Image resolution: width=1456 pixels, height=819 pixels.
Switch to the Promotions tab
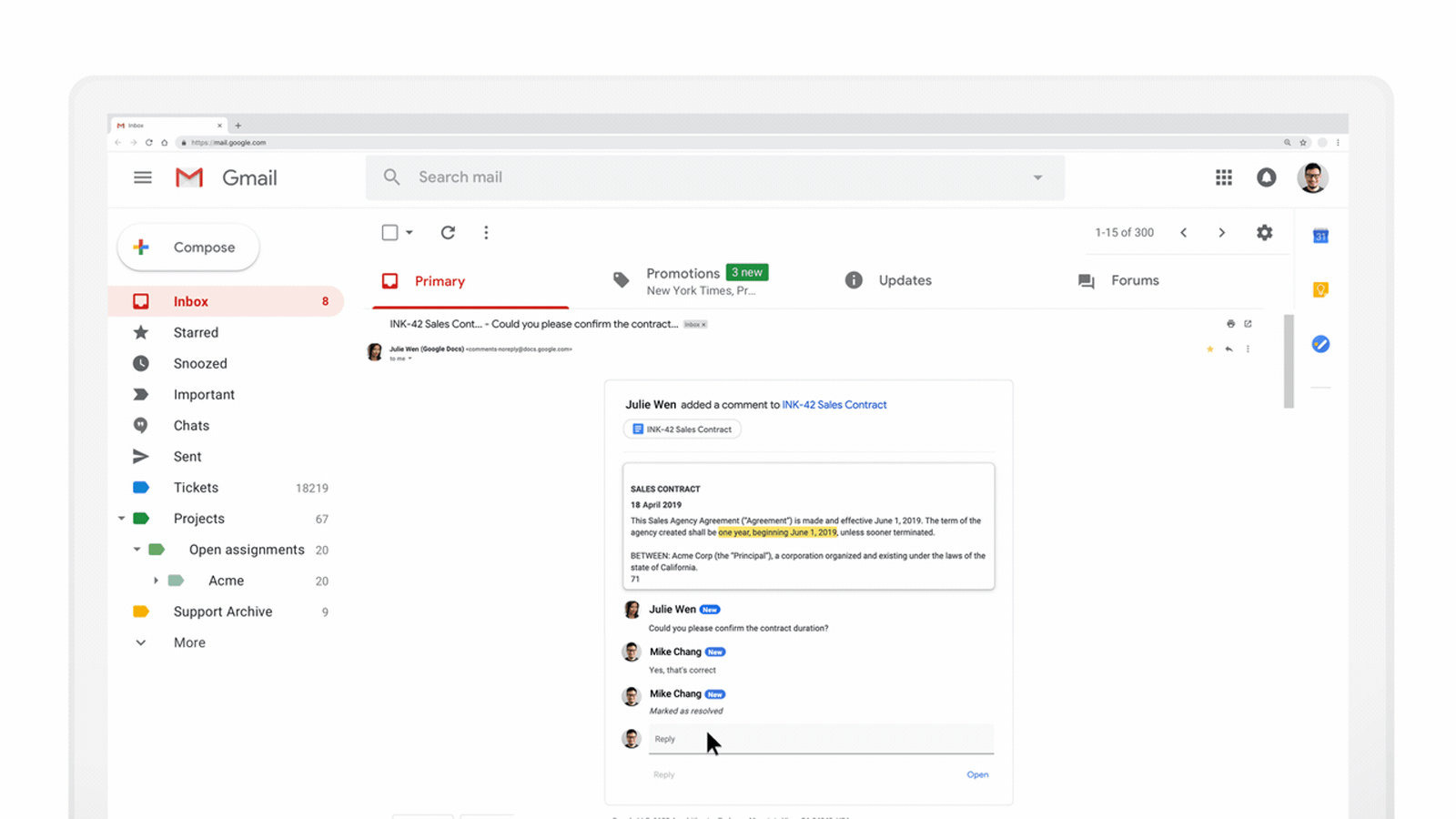(x=682, y=274)
